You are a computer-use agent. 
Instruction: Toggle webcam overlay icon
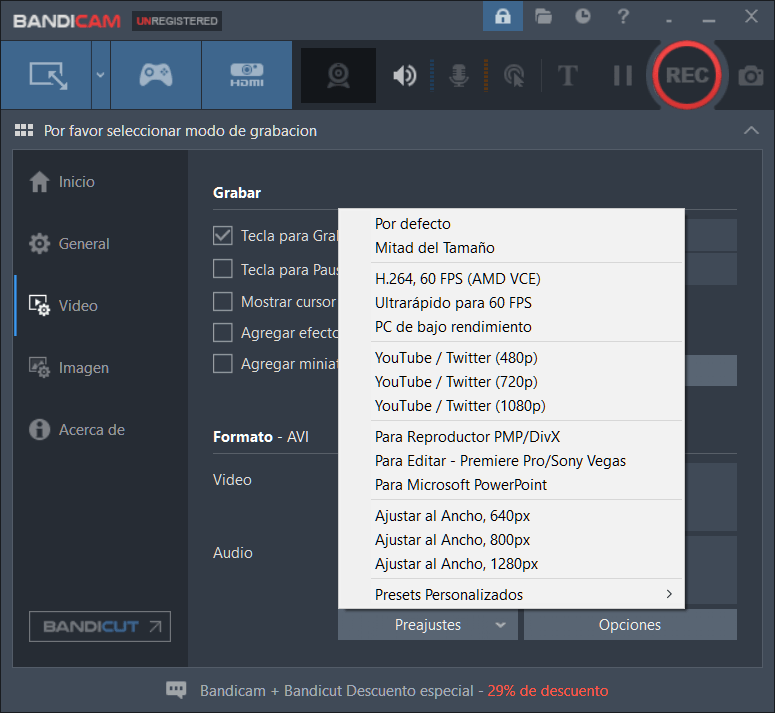tap(339, 76)
